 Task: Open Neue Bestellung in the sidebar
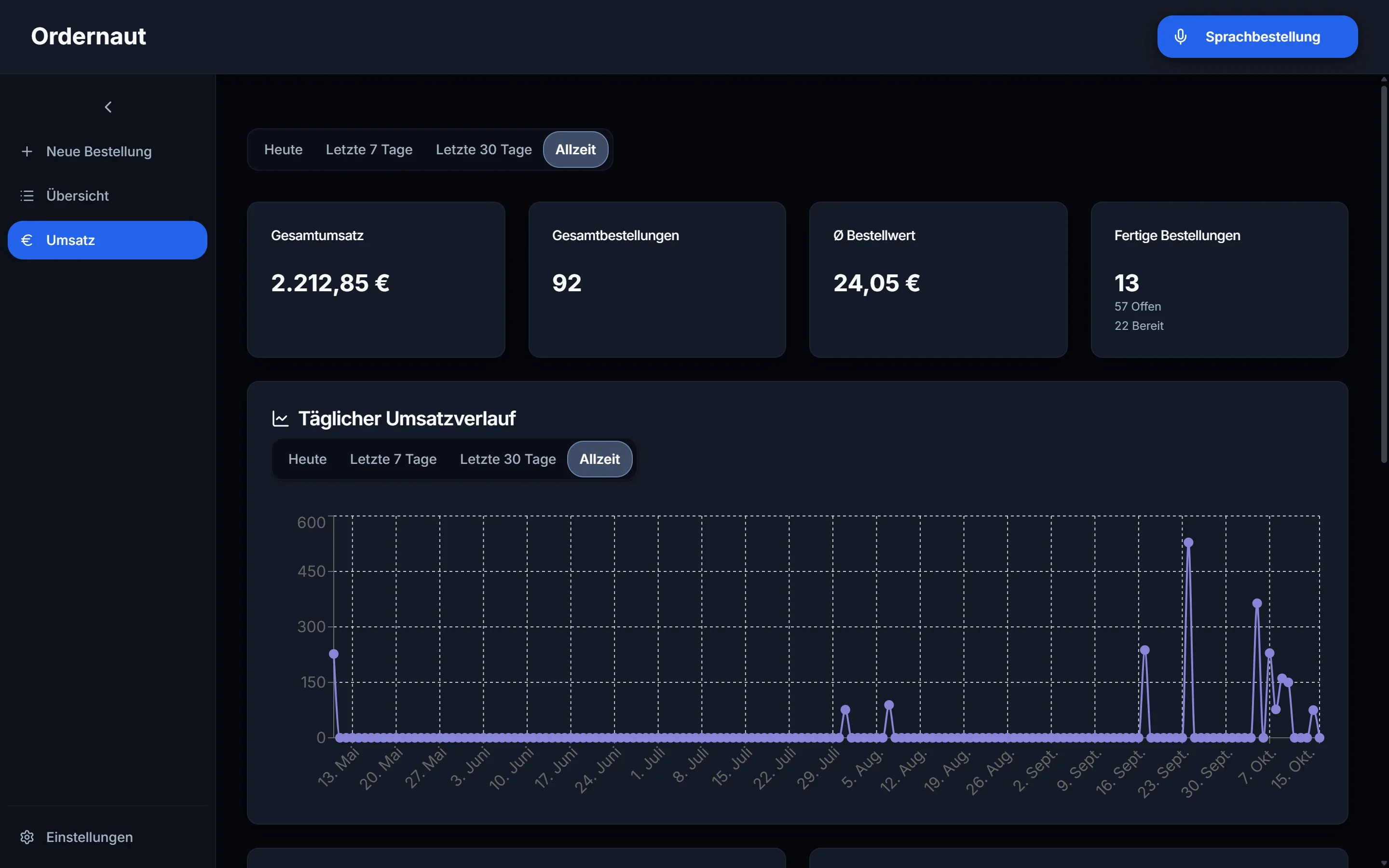[x=108, y=151]
